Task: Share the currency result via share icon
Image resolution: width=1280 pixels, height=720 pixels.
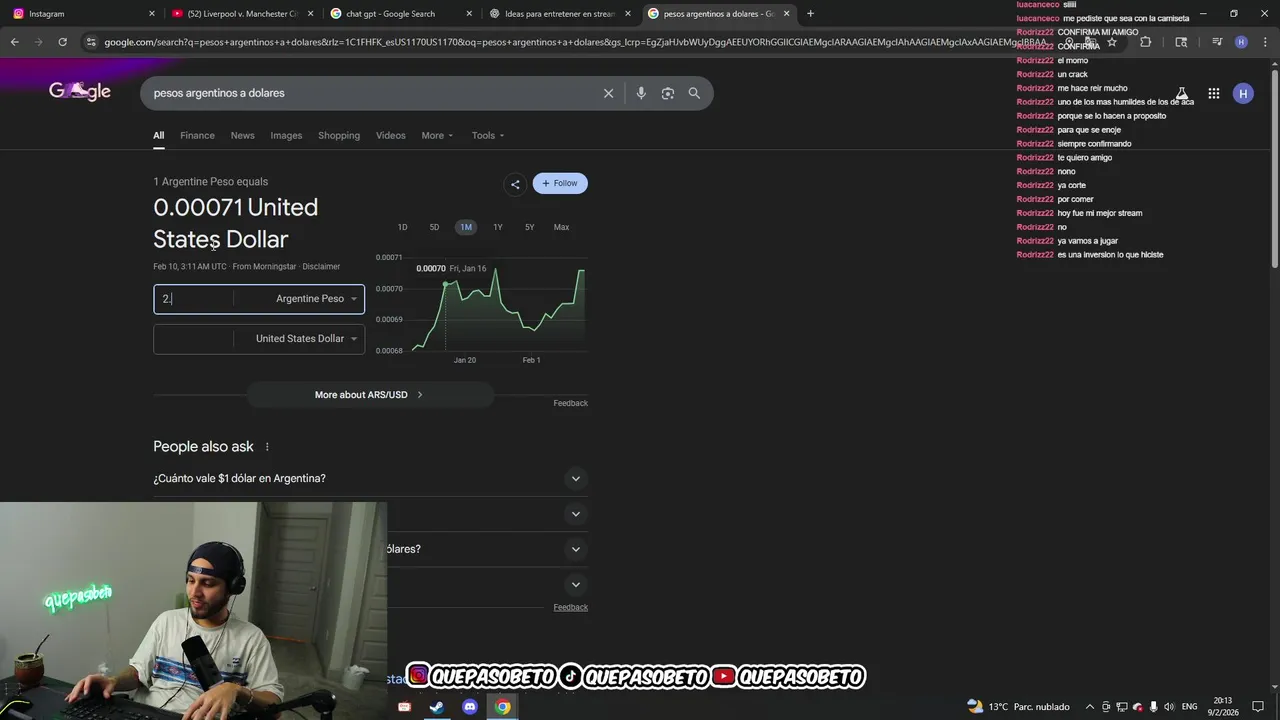Action: coord(515,184)
